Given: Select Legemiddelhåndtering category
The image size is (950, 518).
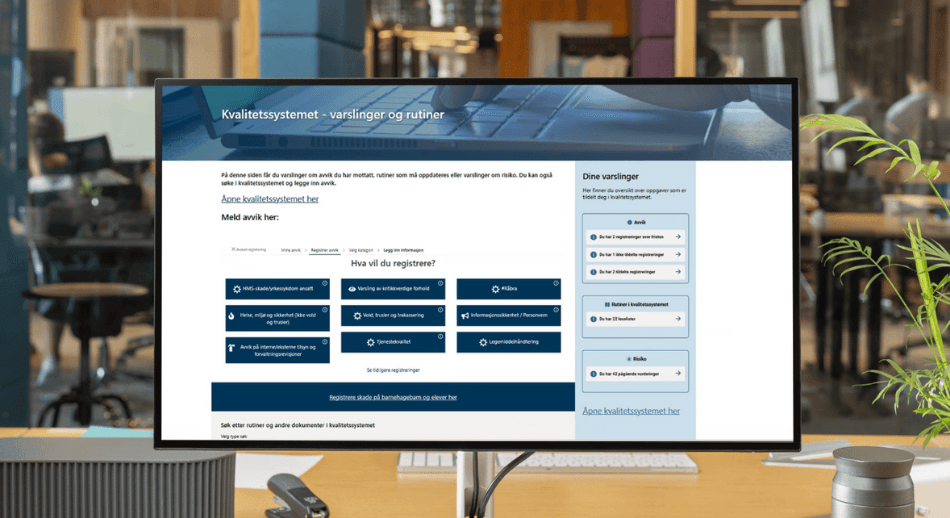Looking at the screenshot, I should [508, 342].
